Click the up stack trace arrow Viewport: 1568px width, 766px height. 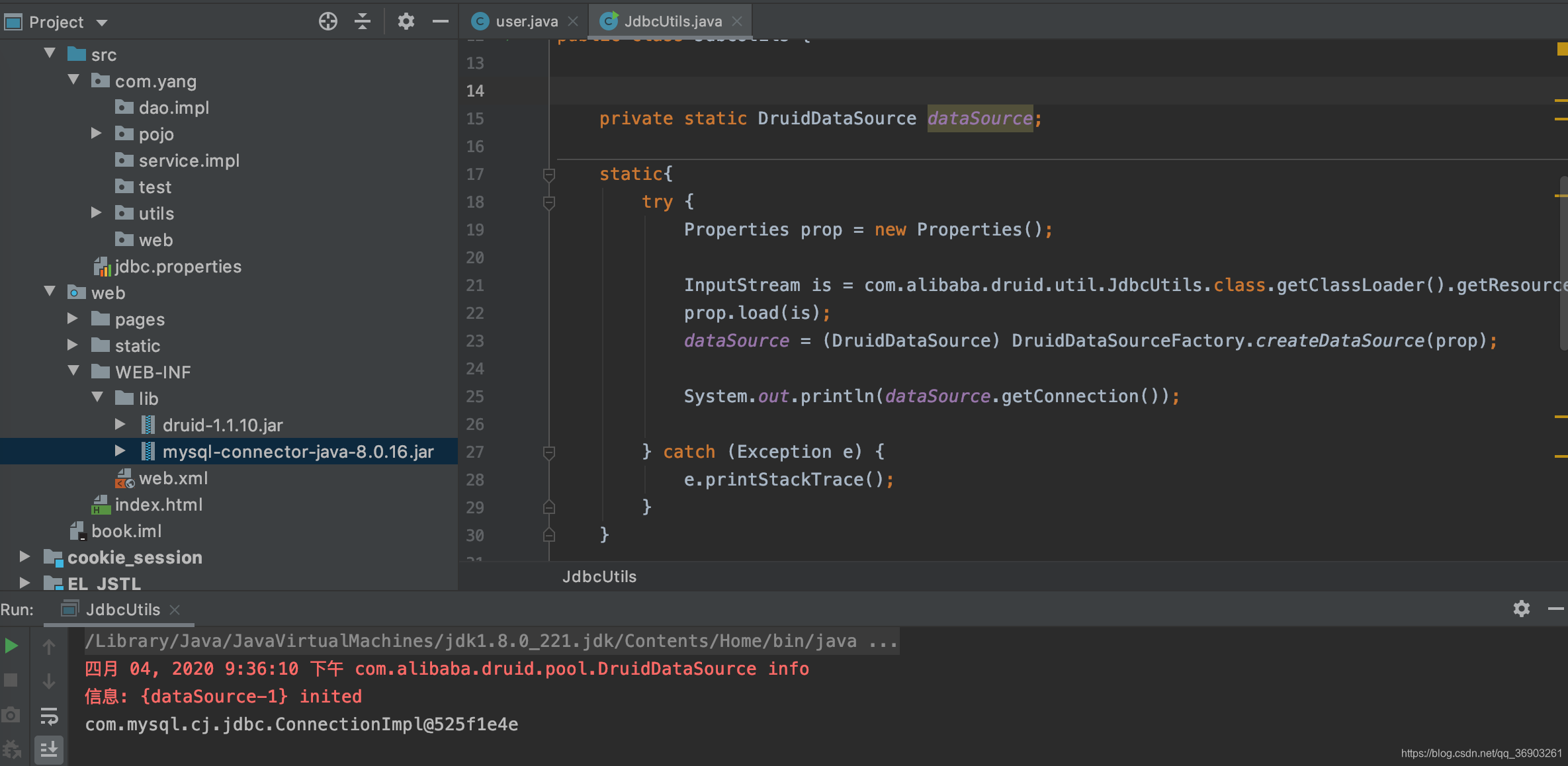(49, 646)
